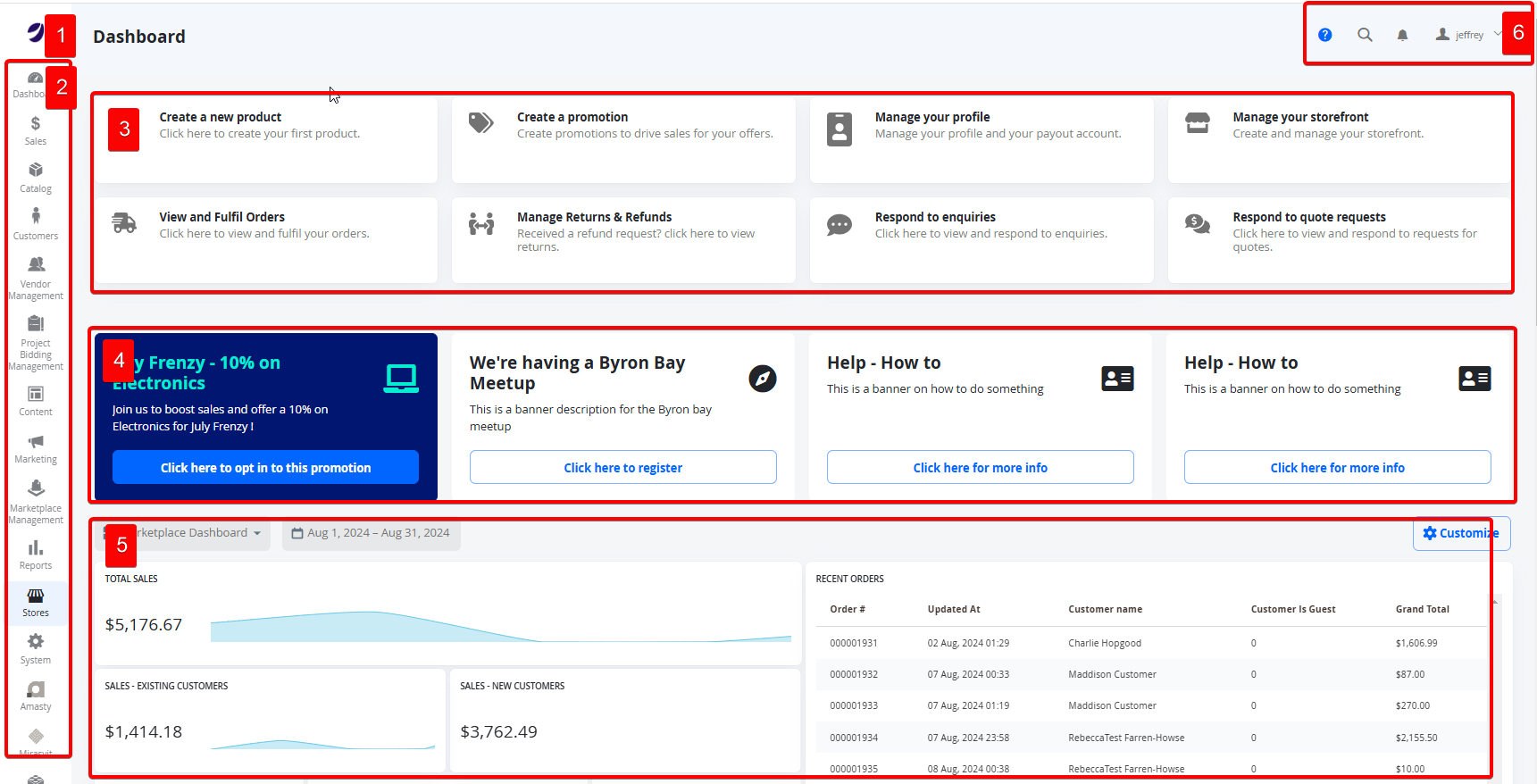Click the promotion tag icon

pos(481,122)
